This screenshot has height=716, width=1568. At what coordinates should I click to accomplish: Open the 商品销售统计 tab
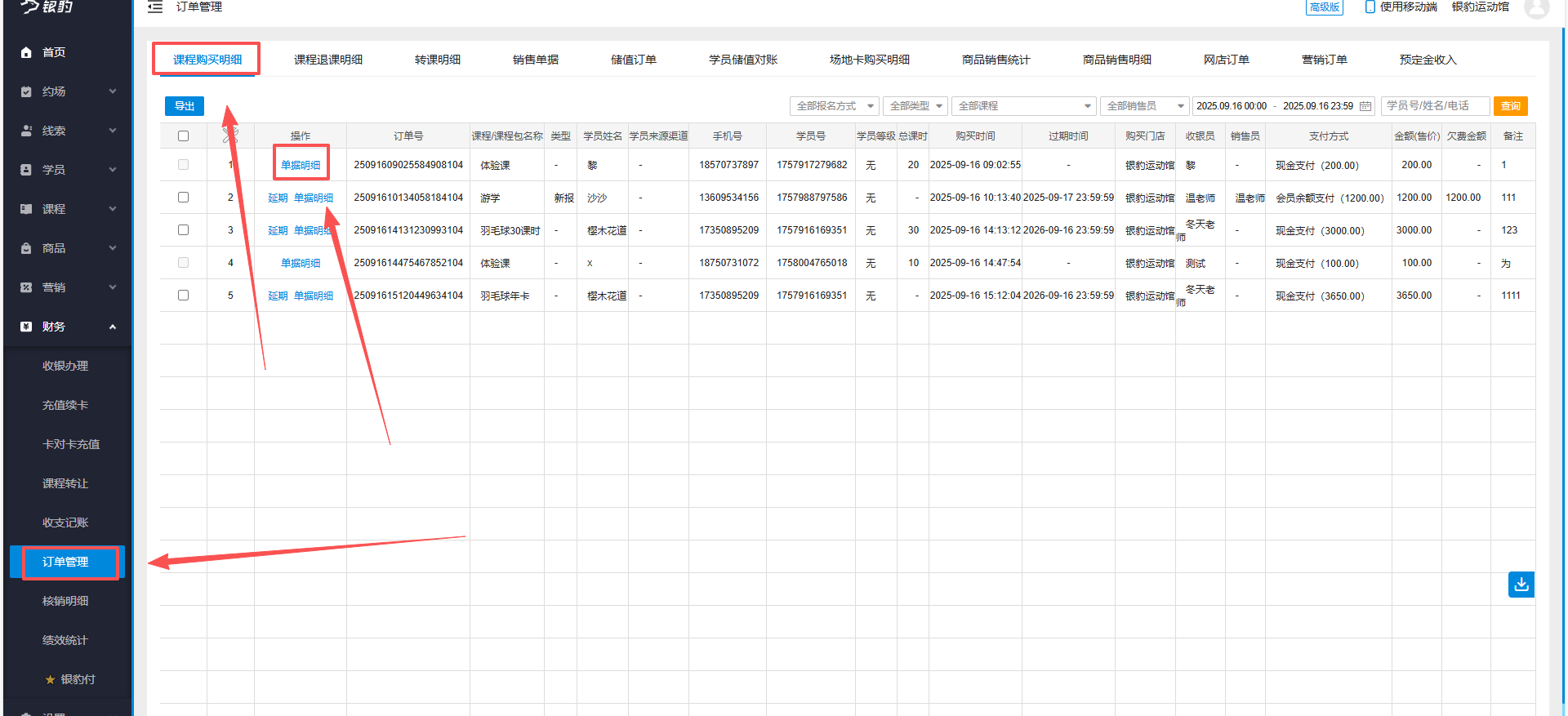996,60
